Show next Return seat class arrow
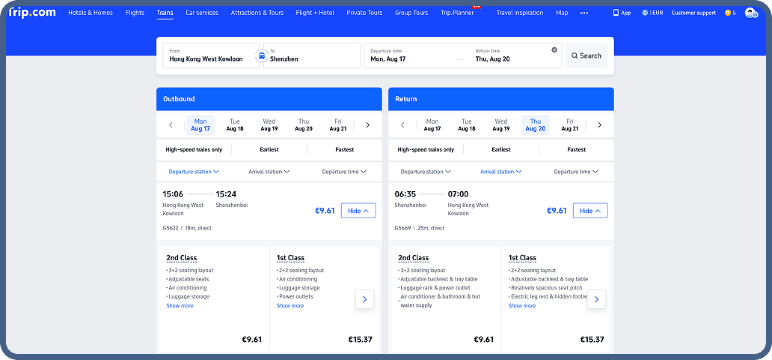Viewport: 772px width, 360px height. 597,299
